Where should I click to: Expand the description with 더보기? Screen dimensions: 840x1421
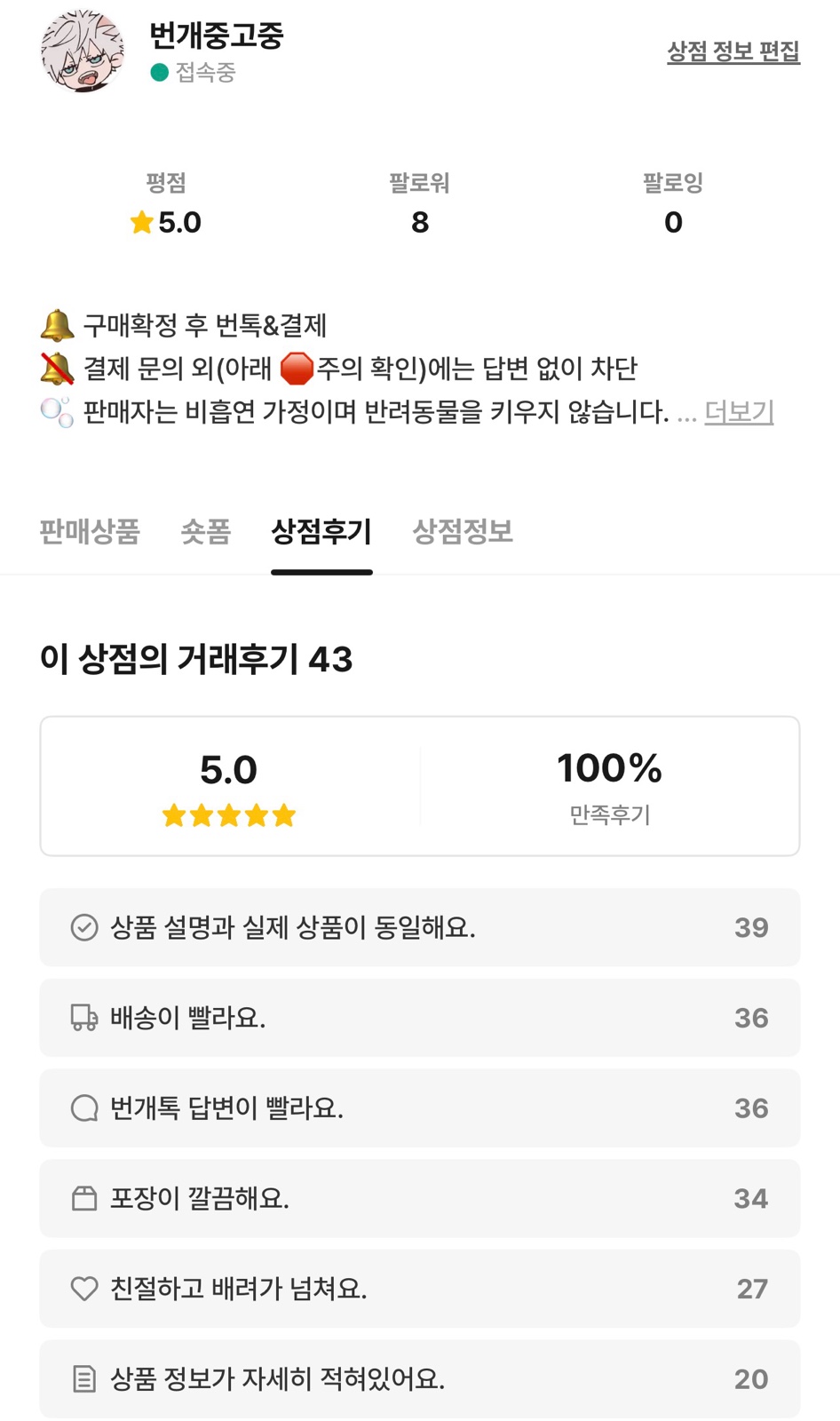coord(739,412)
